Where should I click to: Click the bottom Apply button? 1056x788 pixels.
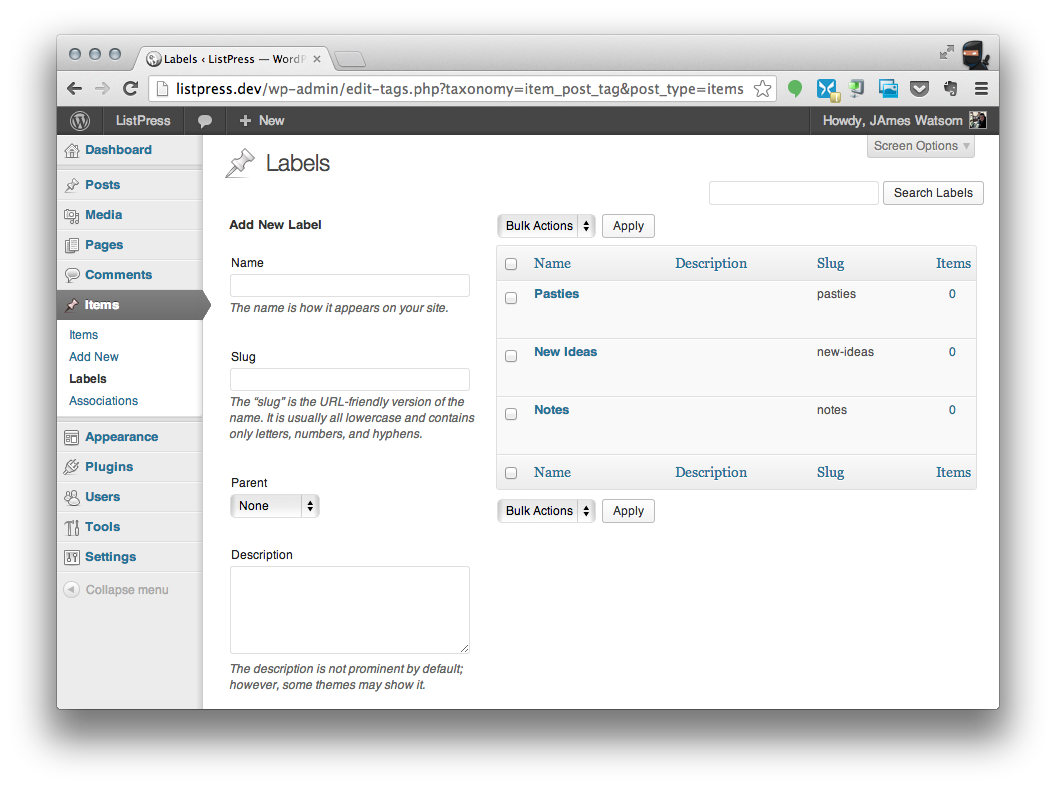[x=628, y=511]
